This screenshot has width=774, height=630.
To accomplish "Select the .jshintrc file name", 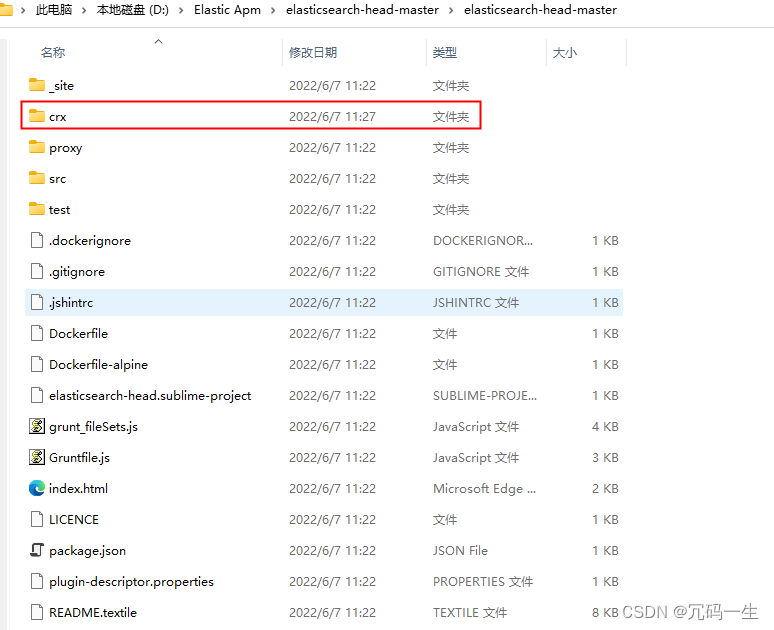I will click(71, 303).
